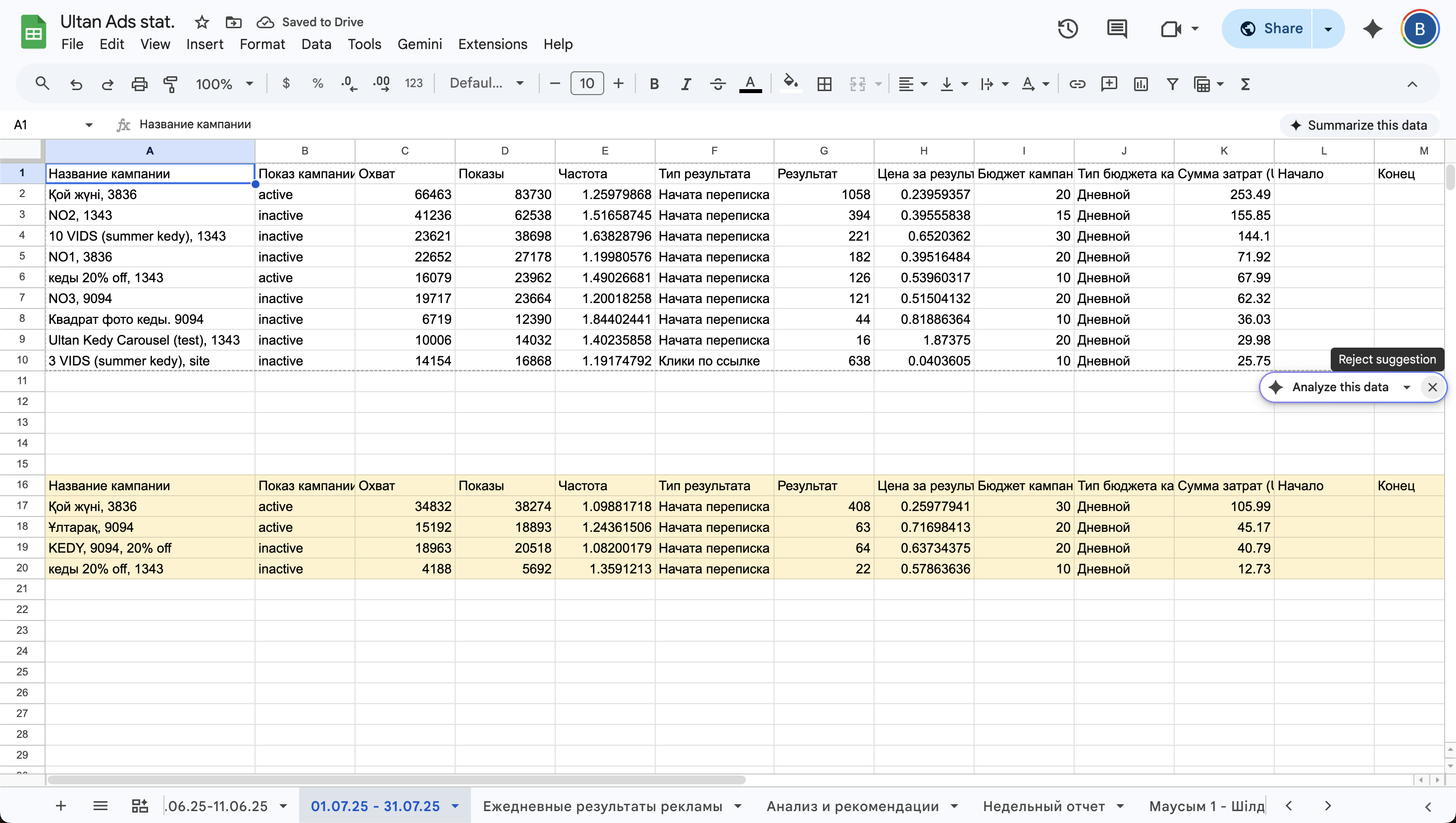
Task: Toggle Italic formatting
Action: click(x=685, y=84)
